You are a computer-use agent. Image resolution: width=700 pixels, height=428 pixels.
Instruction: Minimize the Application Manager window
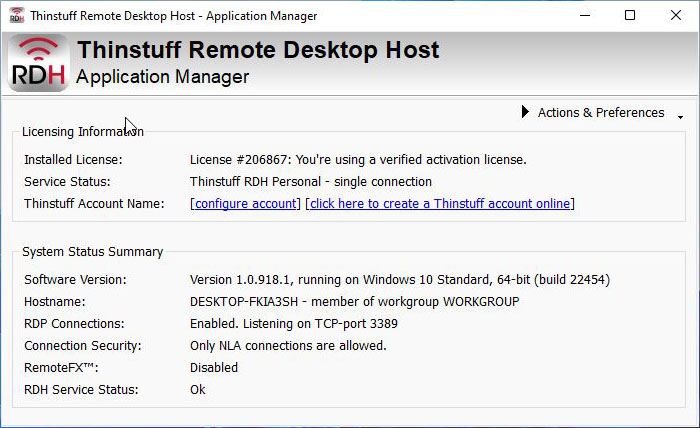(585, 16)
